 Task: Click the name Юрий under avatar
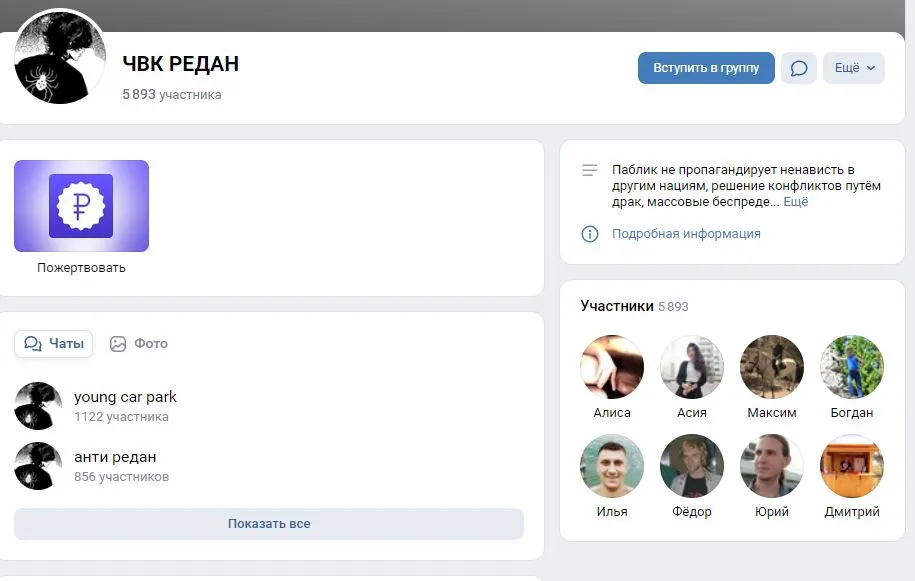tap(772, 512)
